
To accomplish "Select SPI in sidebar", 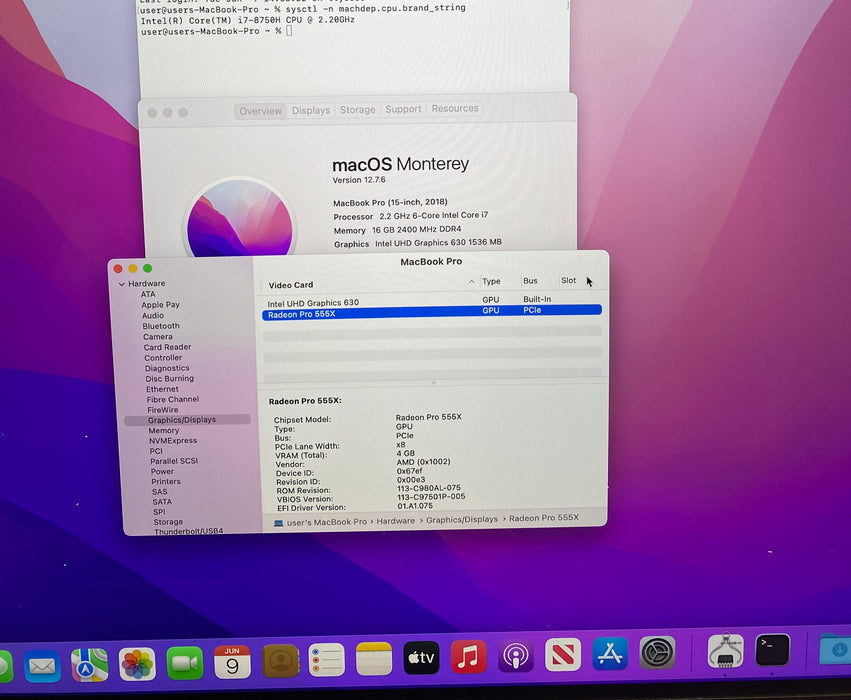I will (159, 512).
